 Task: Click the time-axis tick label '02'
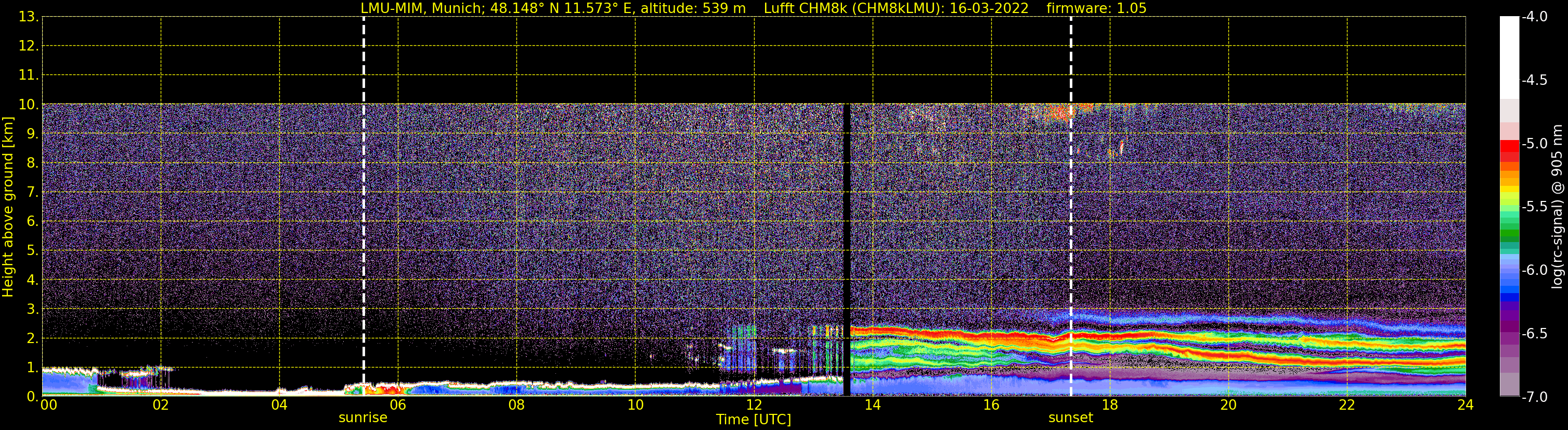(161, 405)
